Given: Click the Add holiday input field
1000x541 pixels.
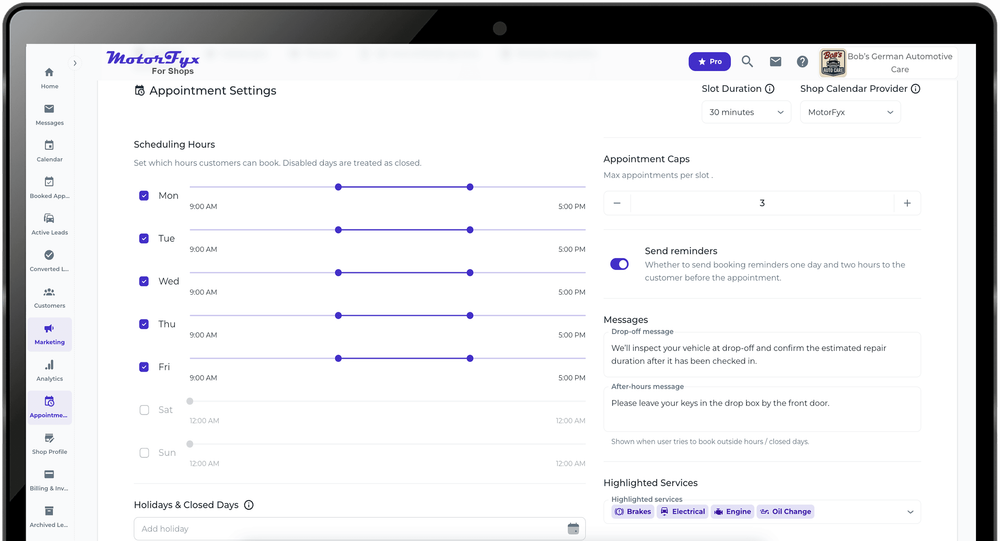Looking at the screenshot, I should 350,528.
